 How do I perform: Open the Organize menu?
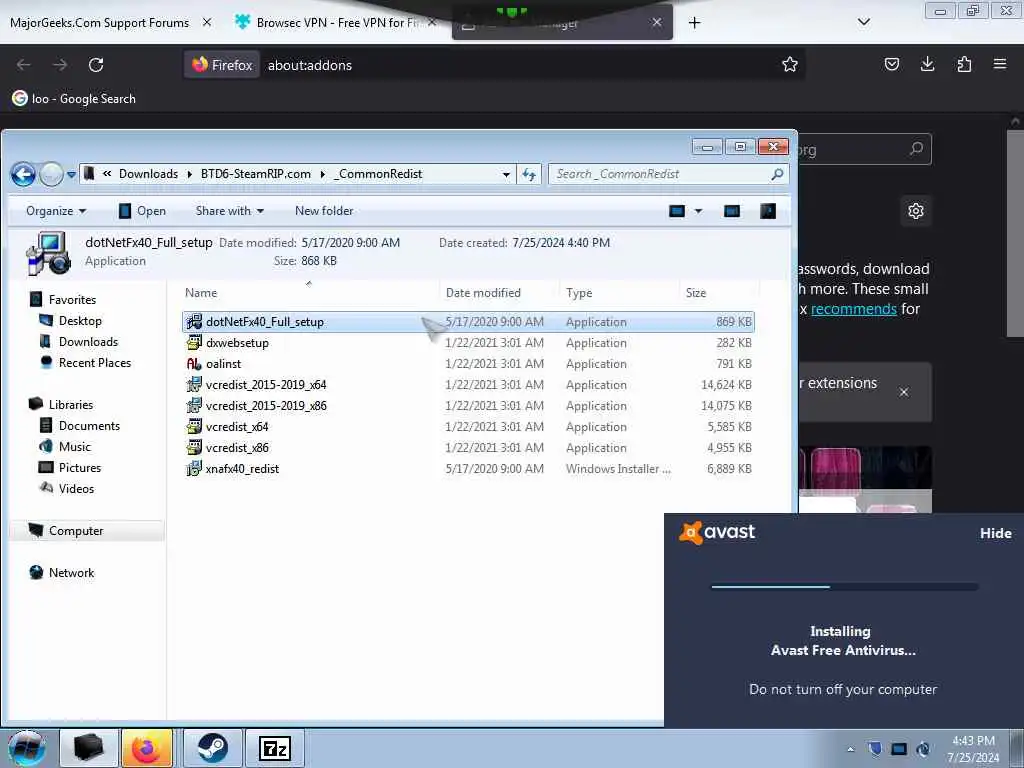pyautogui.click(x=56, y=211)
